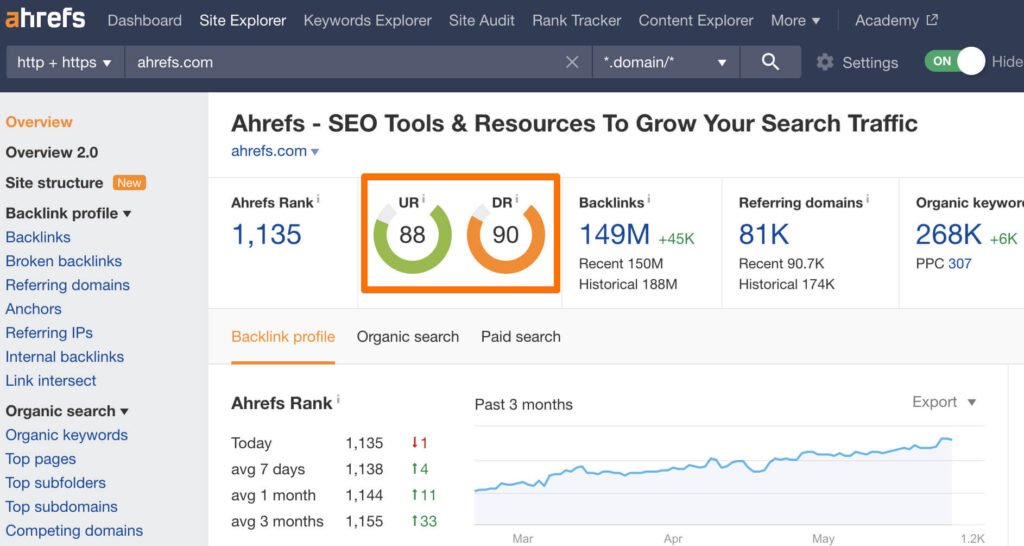Toggle the ON switch in top bar
Image resolution: width=1024 pixels, height=546 pixels.
[955, 61]
